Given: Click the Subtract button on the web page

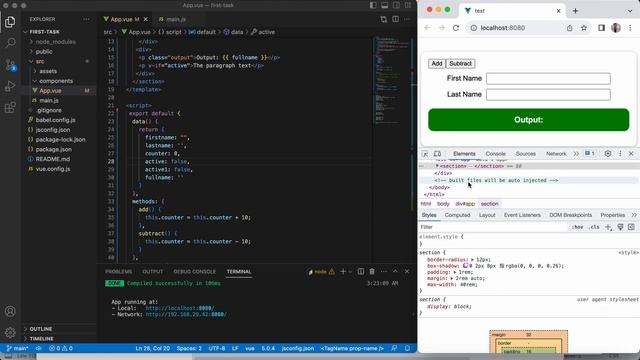Looking at the screenshot, I should [x=460, y=64].
